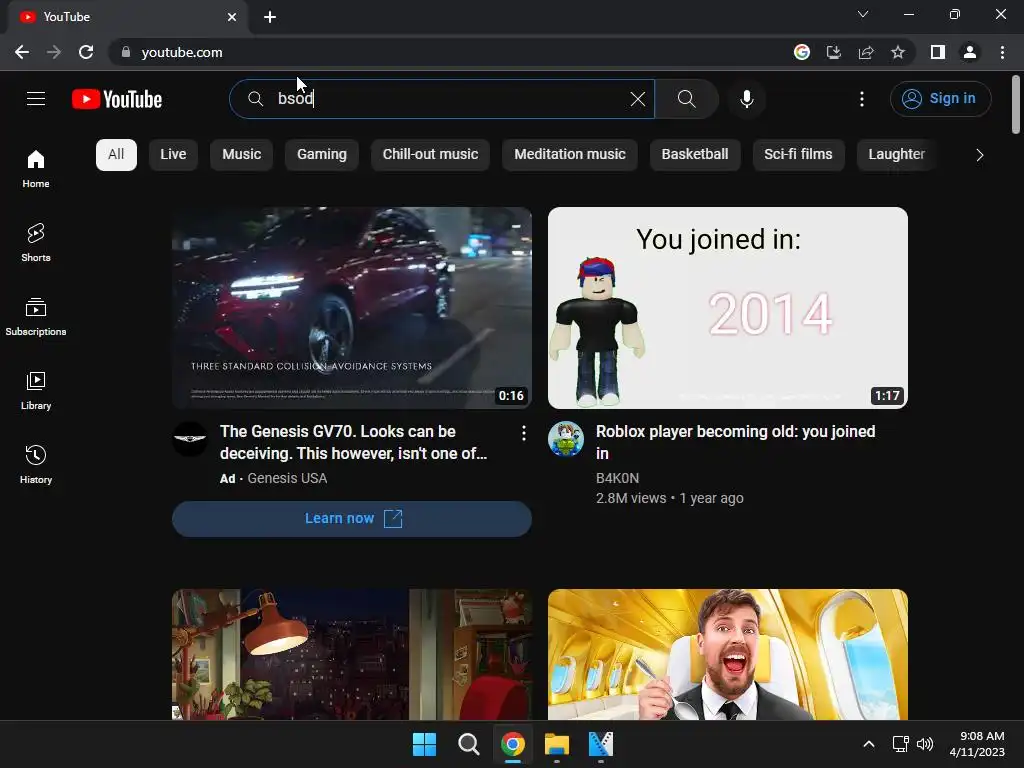Click the Sign in button

[x=940, y=99]
